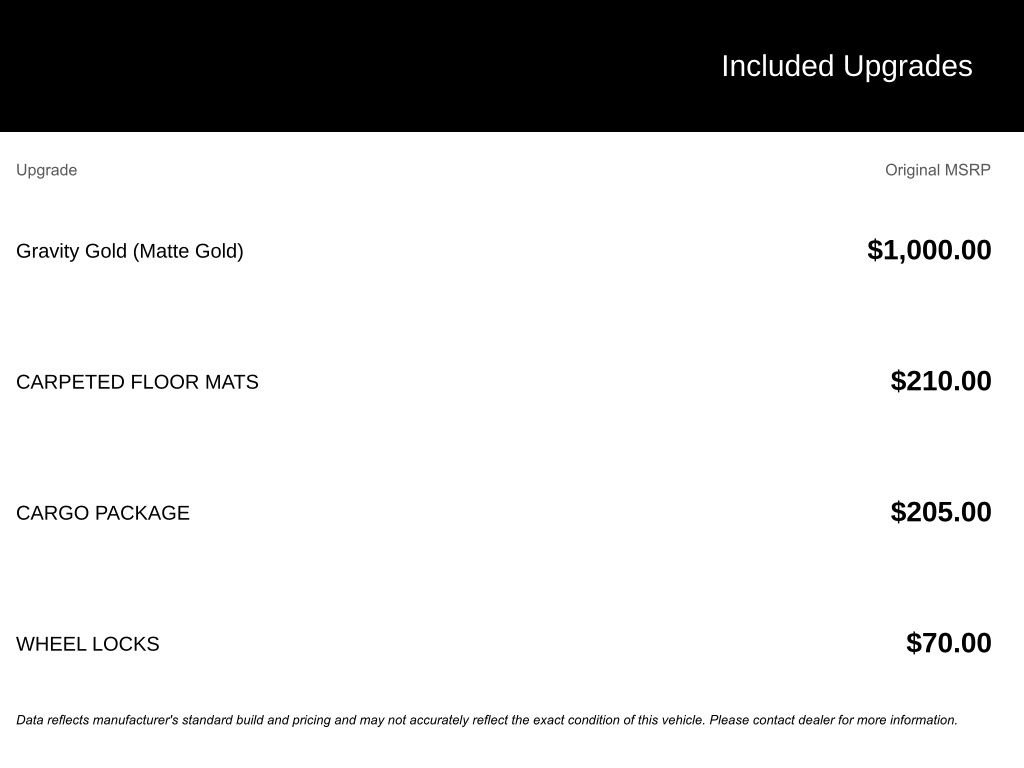Click the word Included in the title
Image resolution: width=1024 pixels, height=768 pixels.
tap(777, 66)
